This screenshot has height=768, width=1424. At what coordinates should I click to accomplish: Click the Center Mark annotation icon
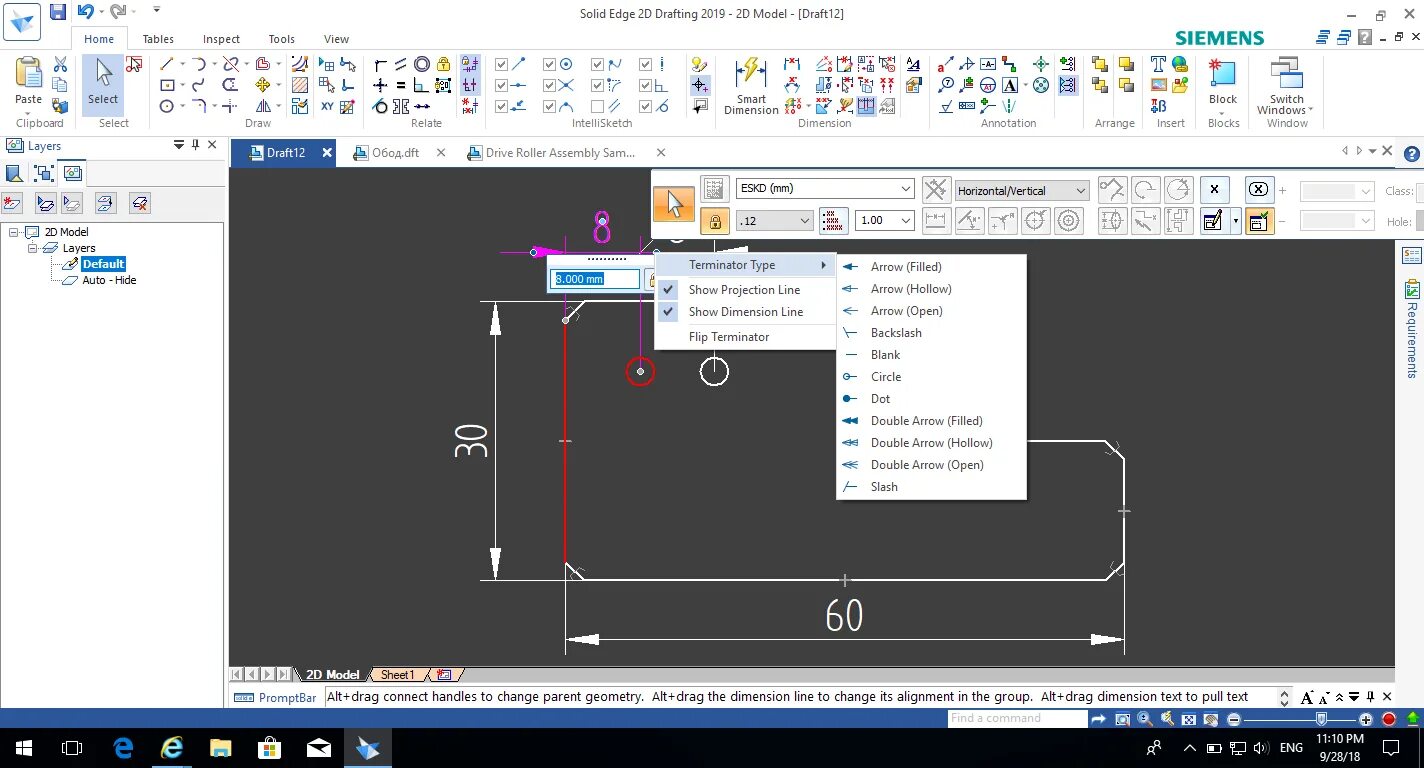tap(1040, 64)
